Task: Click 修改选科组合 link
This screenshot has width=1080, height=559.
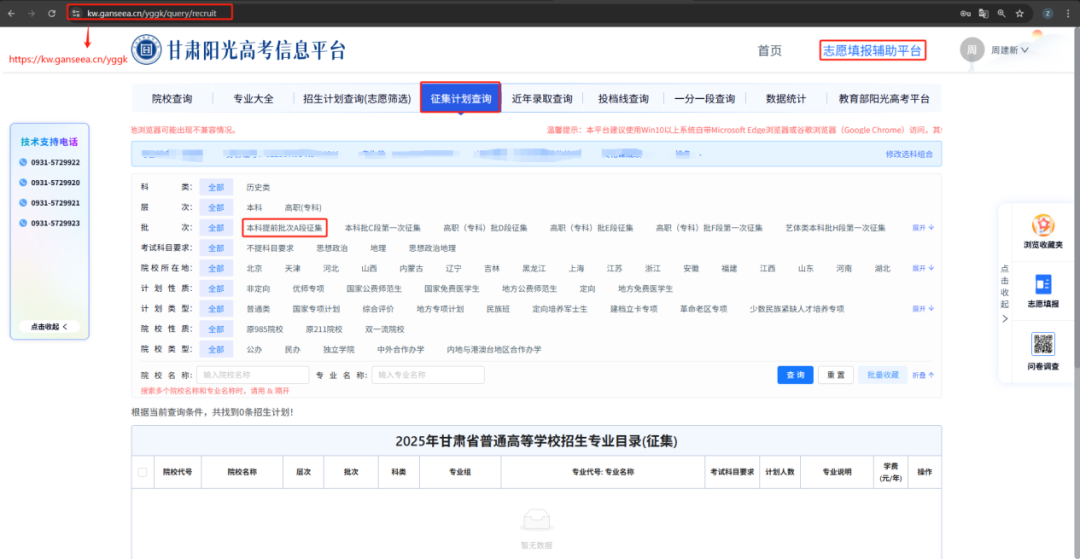Action: click(909, 154)
